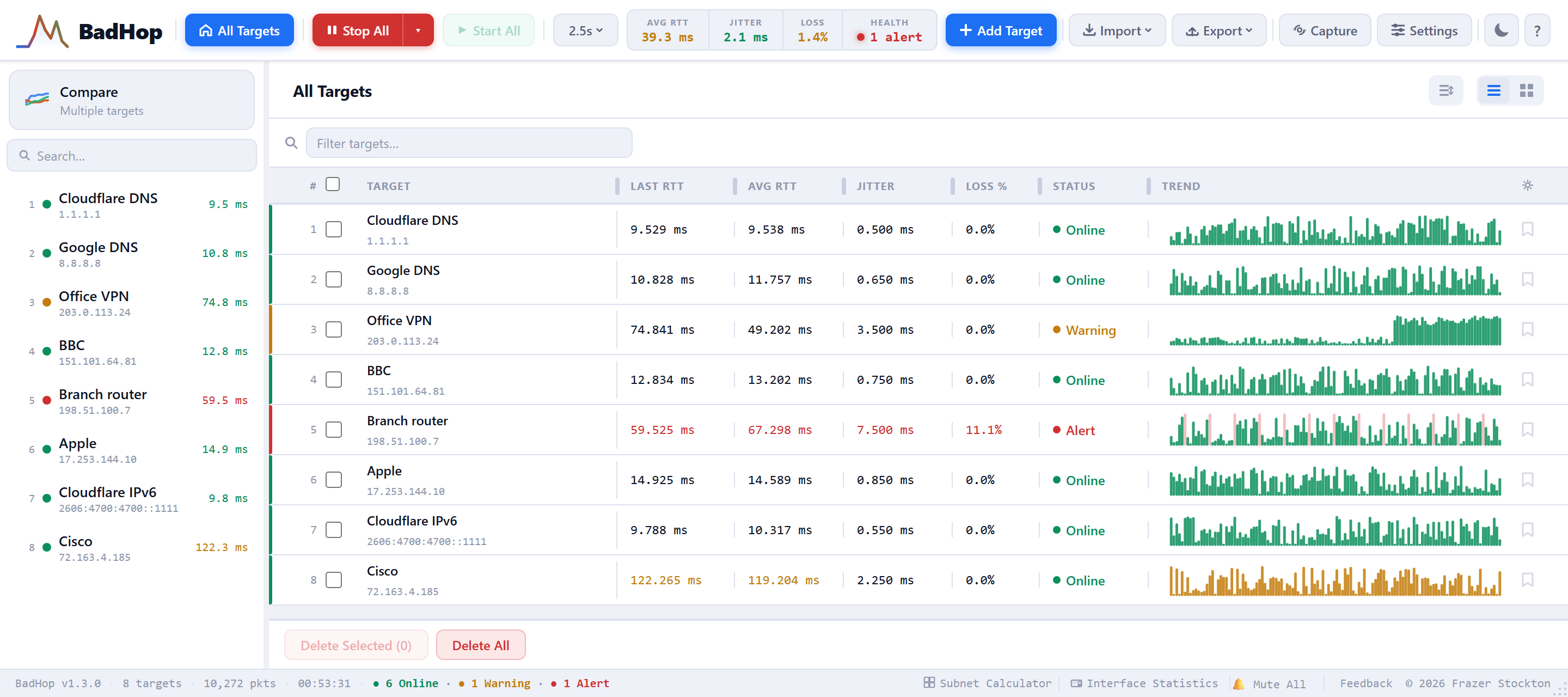
Task: Click Branch router trend sparkline
Action: (x=1334, y=430)
